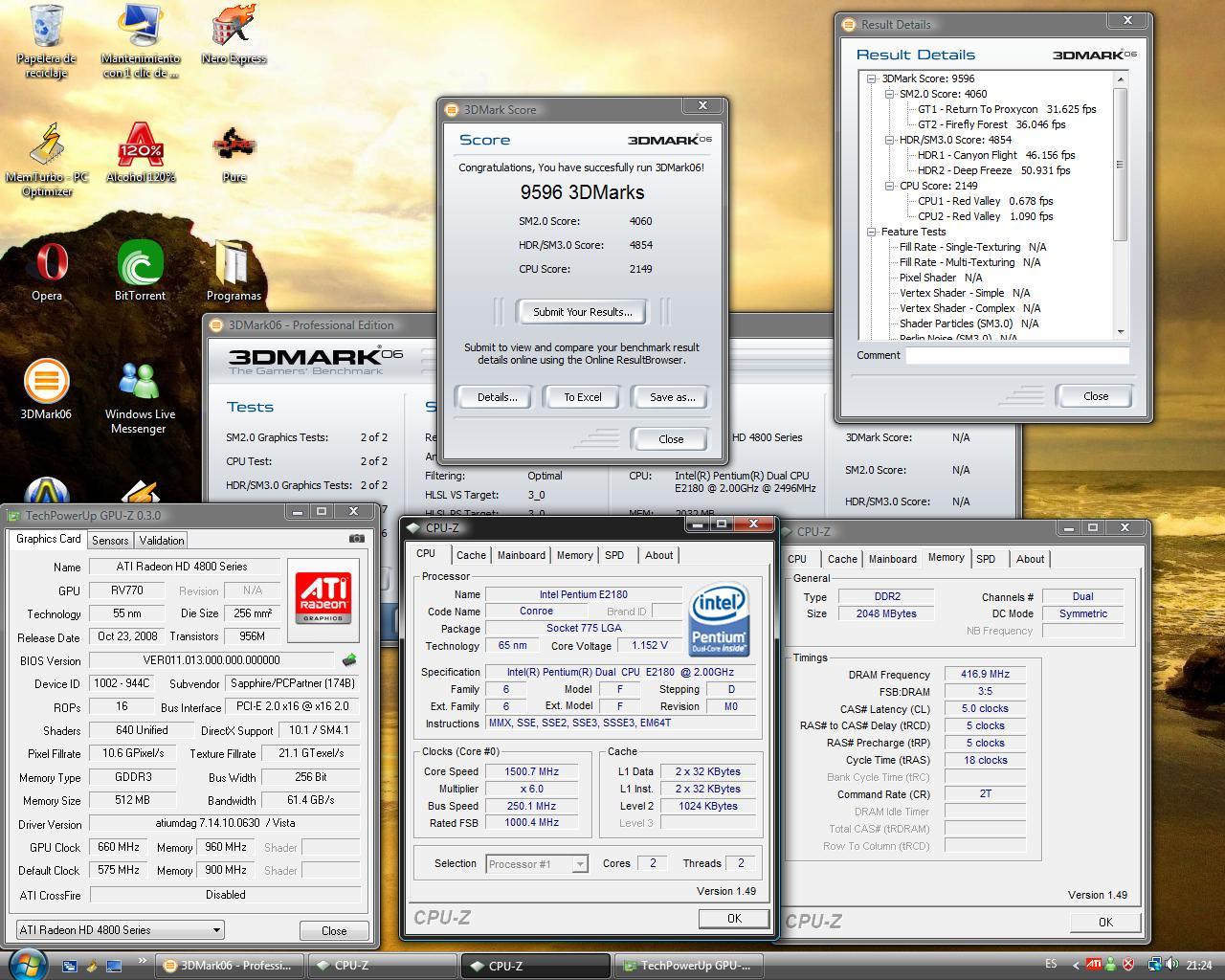Click the GPU-Z BIOS save chip icon
The height and width of the screenshot is (980, 1225).
(349, 659)
